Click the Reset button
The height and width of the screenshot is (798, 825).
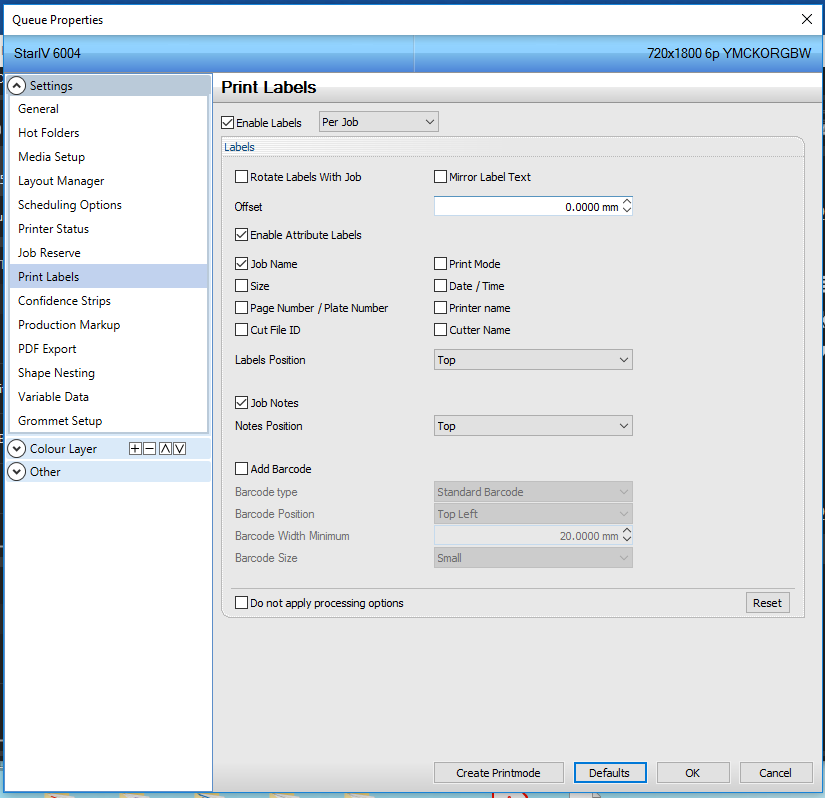[x=768, y=603]
